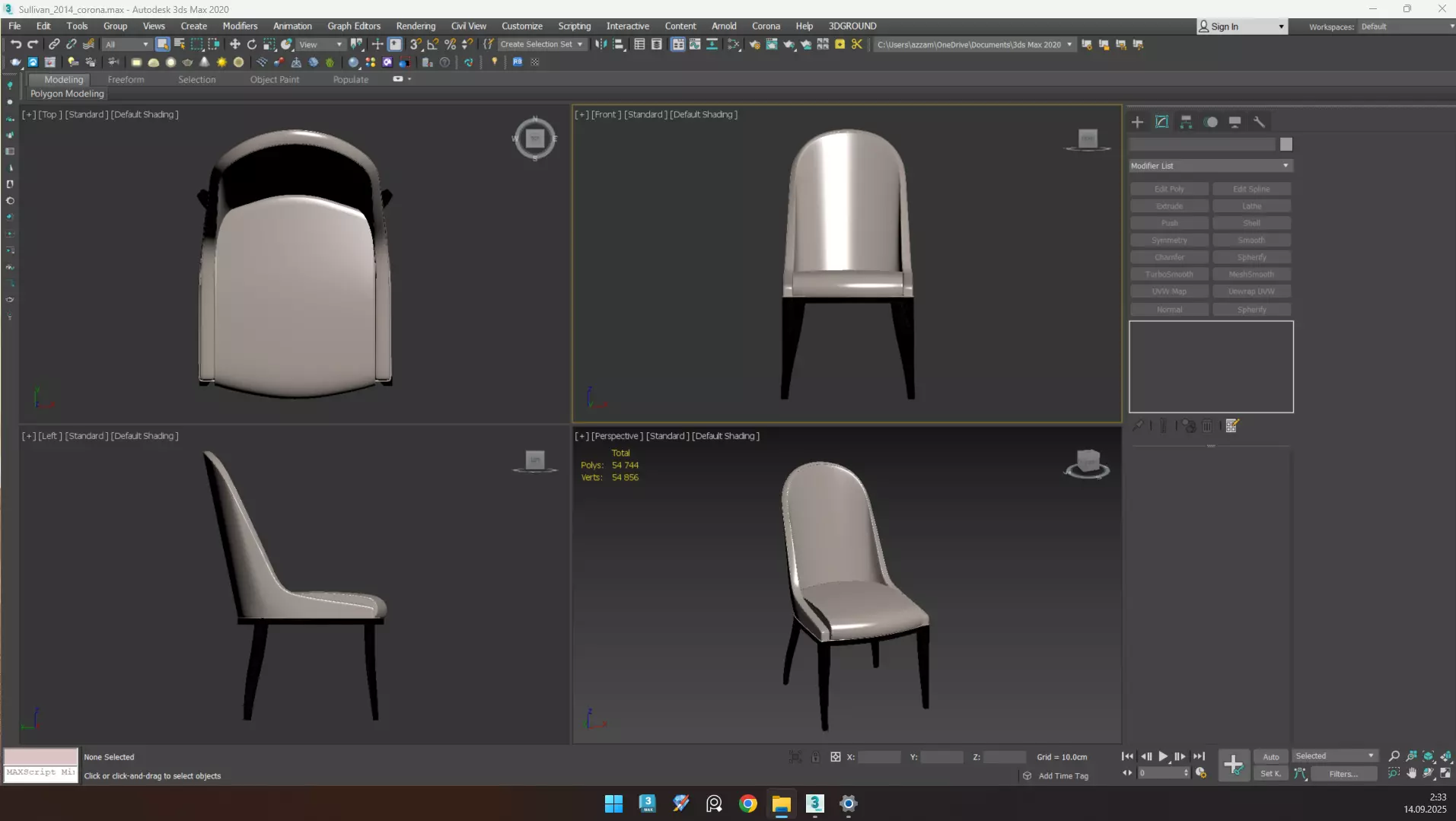Click Zoom Extents All Selected icon
The image size is (1456, 821).
pyautogui.click(x=1446, y=756)
